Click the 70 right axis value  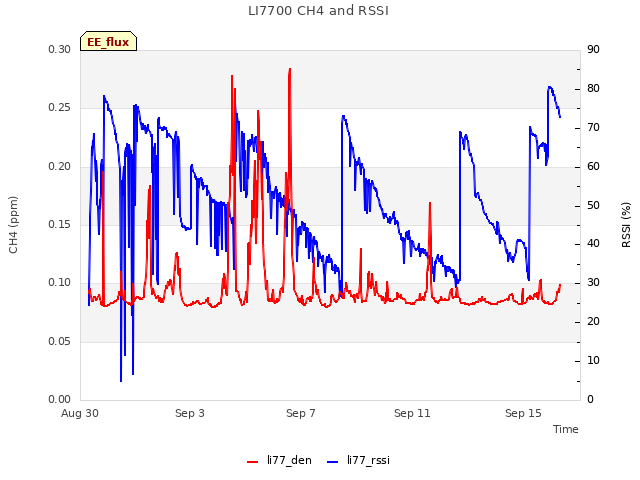click(x=593, y=128)
